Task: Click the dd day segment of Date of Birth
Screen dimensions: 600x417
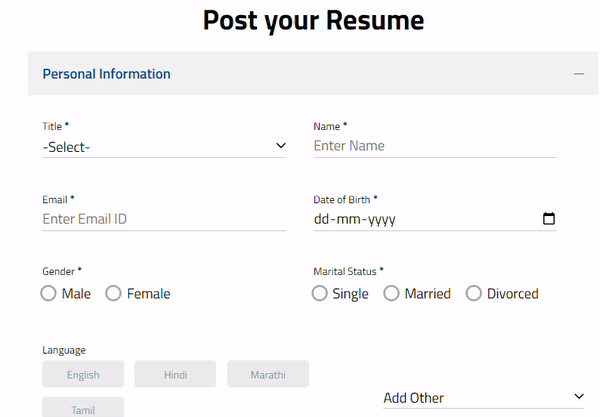Action: 322,220
